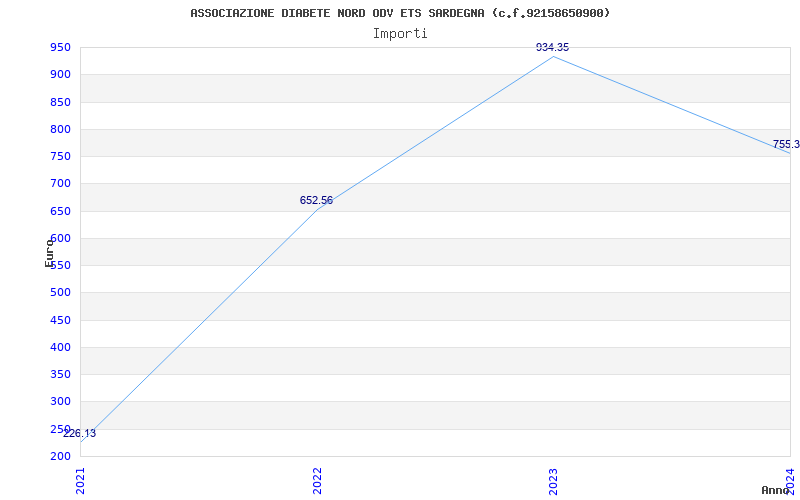Click the chart title ASSOCIAZIONE DIABETE NORD ODV ETS SARDEGNA
Screen dimensions: 800x500
click(x=399, y=13)
